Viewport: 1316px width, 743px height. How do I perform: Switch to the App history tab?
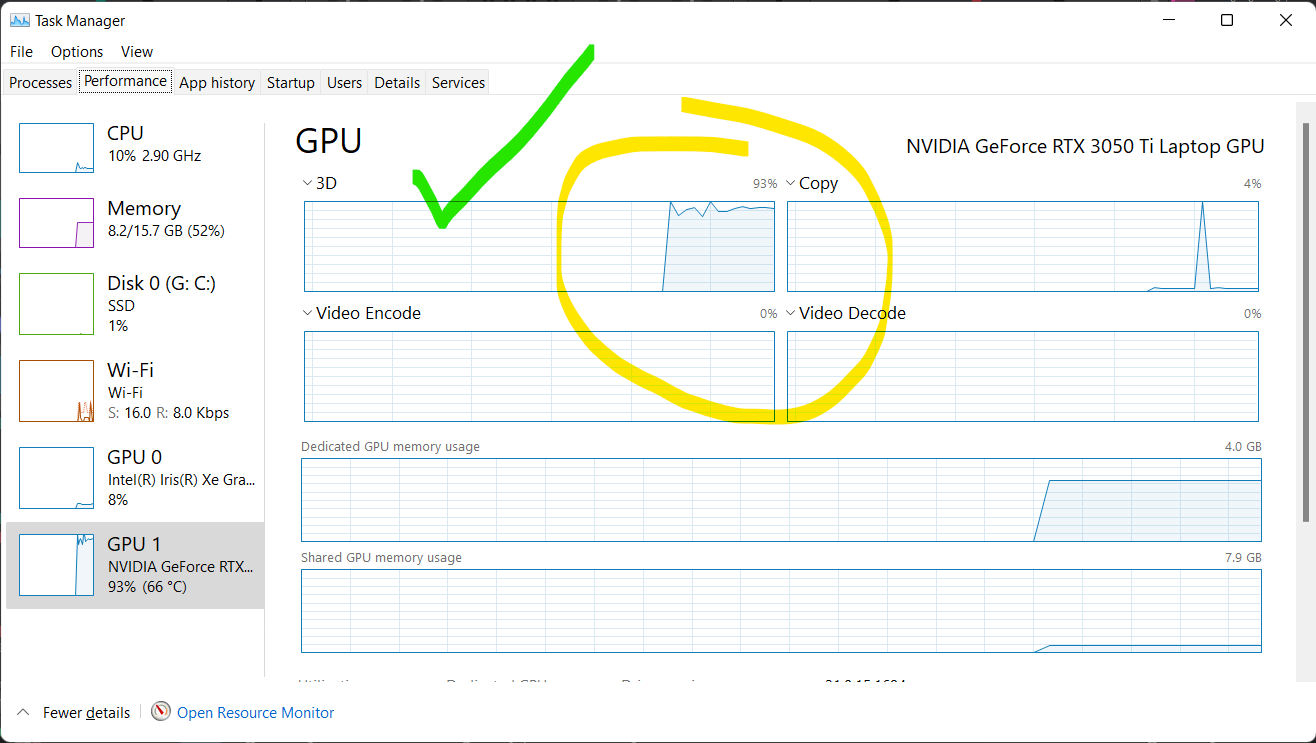pyautogui.click(x=217, y=83)
